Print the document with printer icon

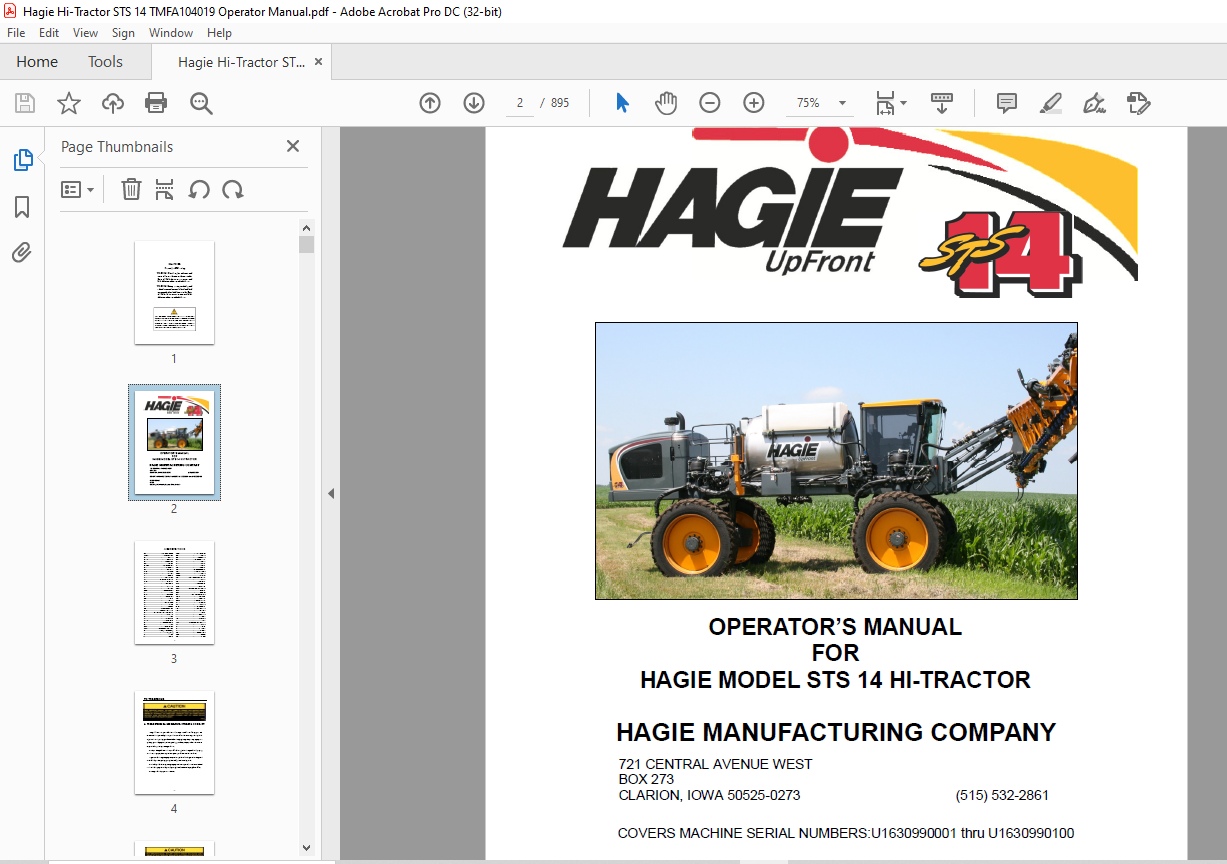click(156, 103)
